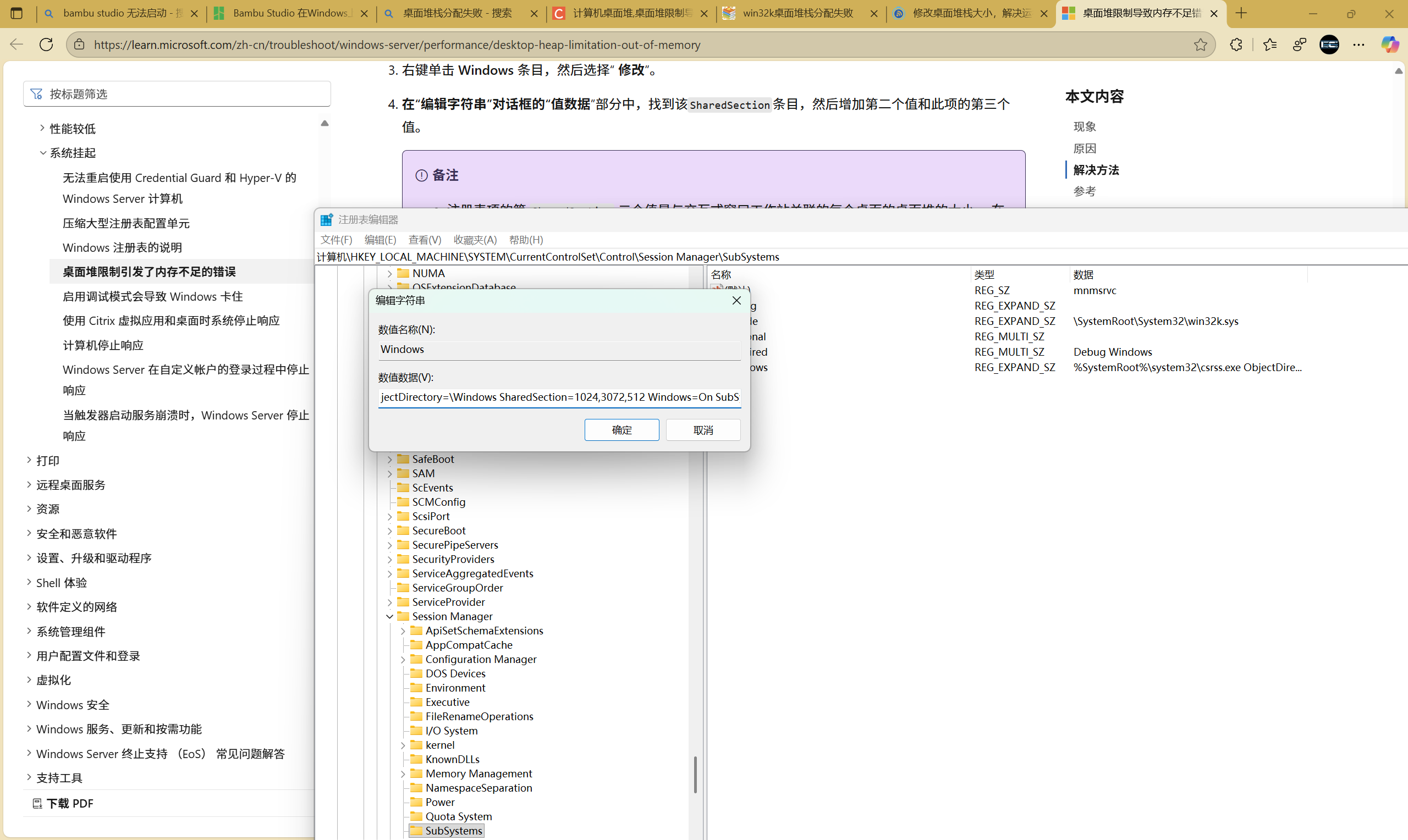Collapse the 系统挂起 section
The height and width of the screenshot is (840, 1408).
click(42, 152)
